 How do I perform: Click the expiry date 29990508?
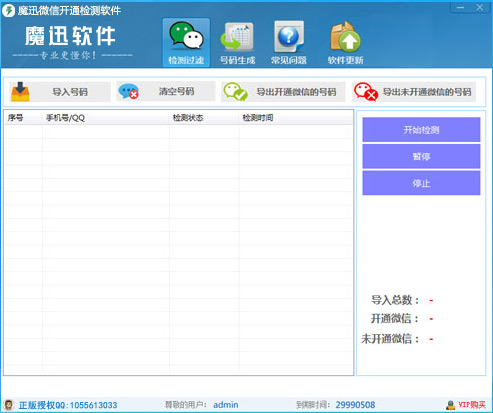pos(355,405)
